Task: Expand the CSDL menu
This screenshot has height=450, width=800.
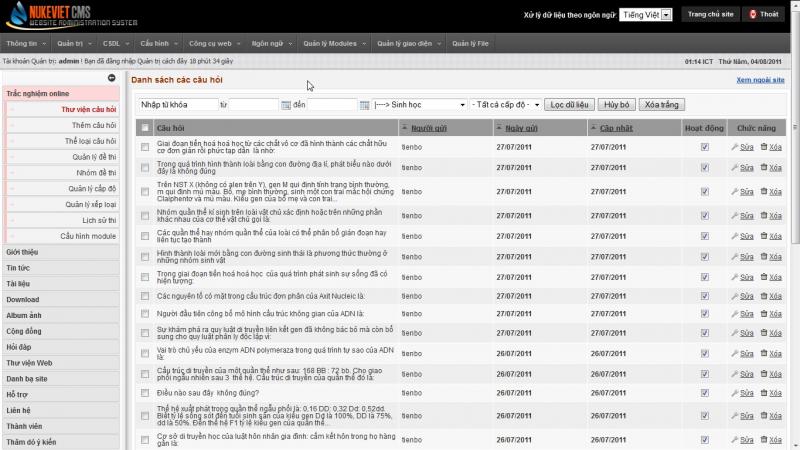Action: tap(115, 43)
